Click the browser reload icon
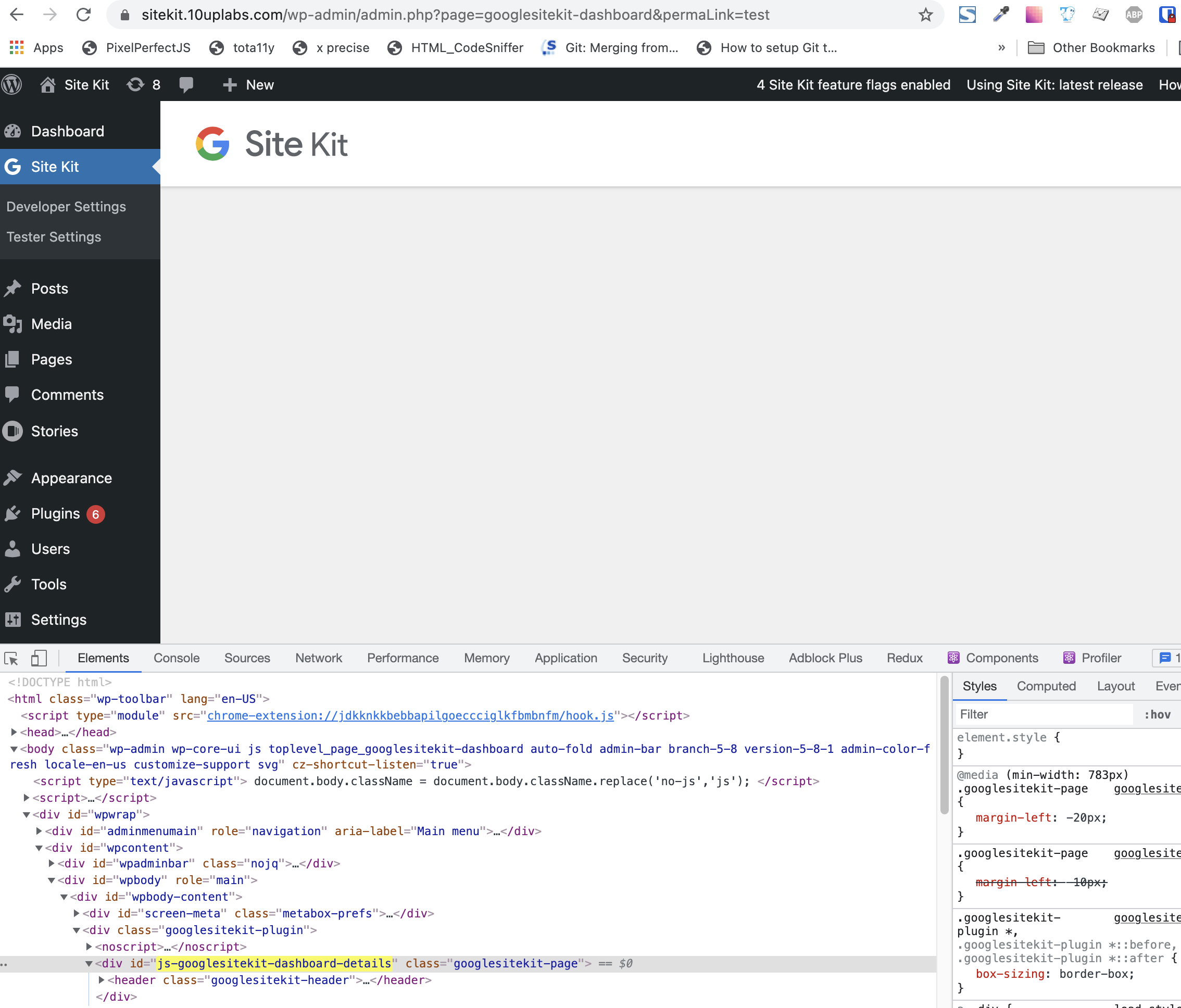This screenshot has height=1008, width=1181. 83,15
